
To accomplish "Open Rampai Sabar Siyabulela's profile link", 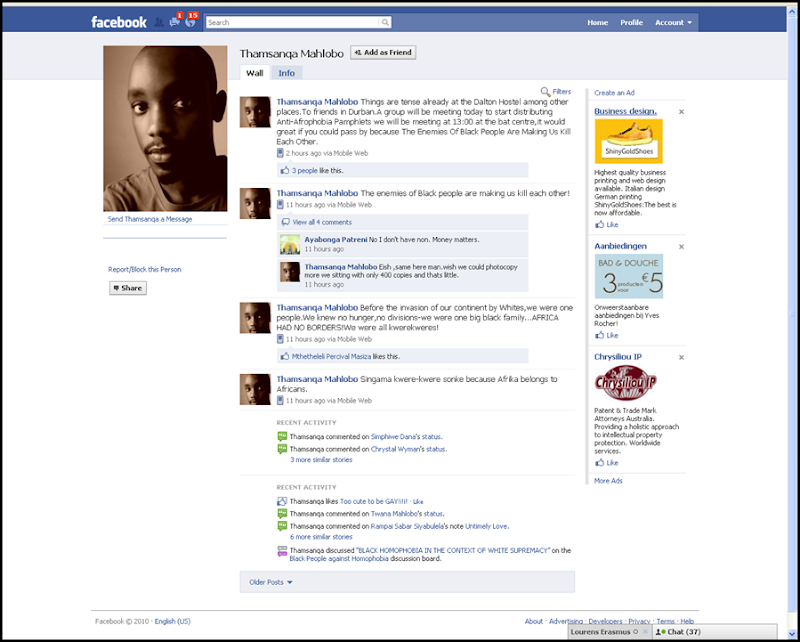I will 407,526.
